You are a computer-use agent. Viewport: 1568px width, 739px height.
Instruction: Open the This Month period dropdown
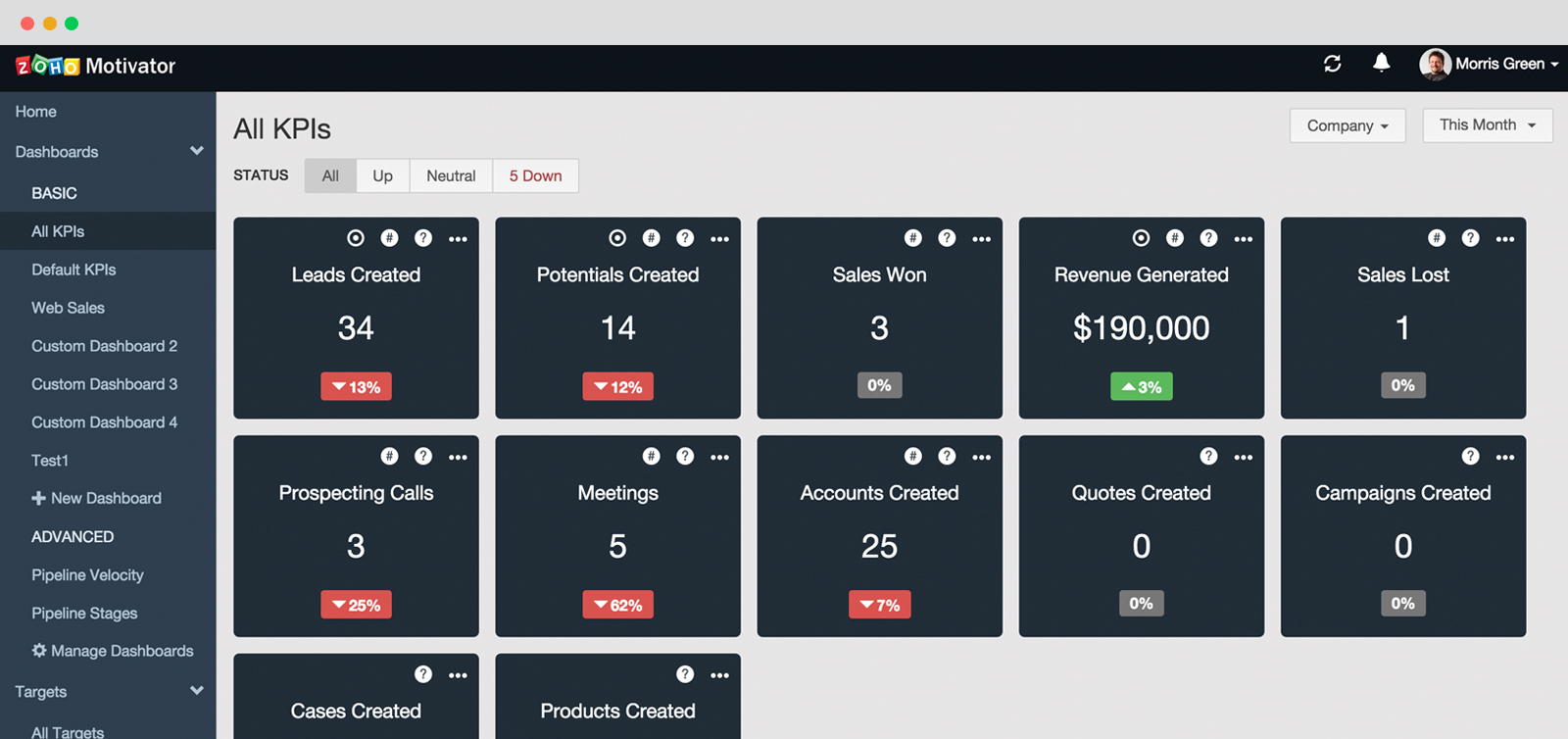(x=1488, y=125)
